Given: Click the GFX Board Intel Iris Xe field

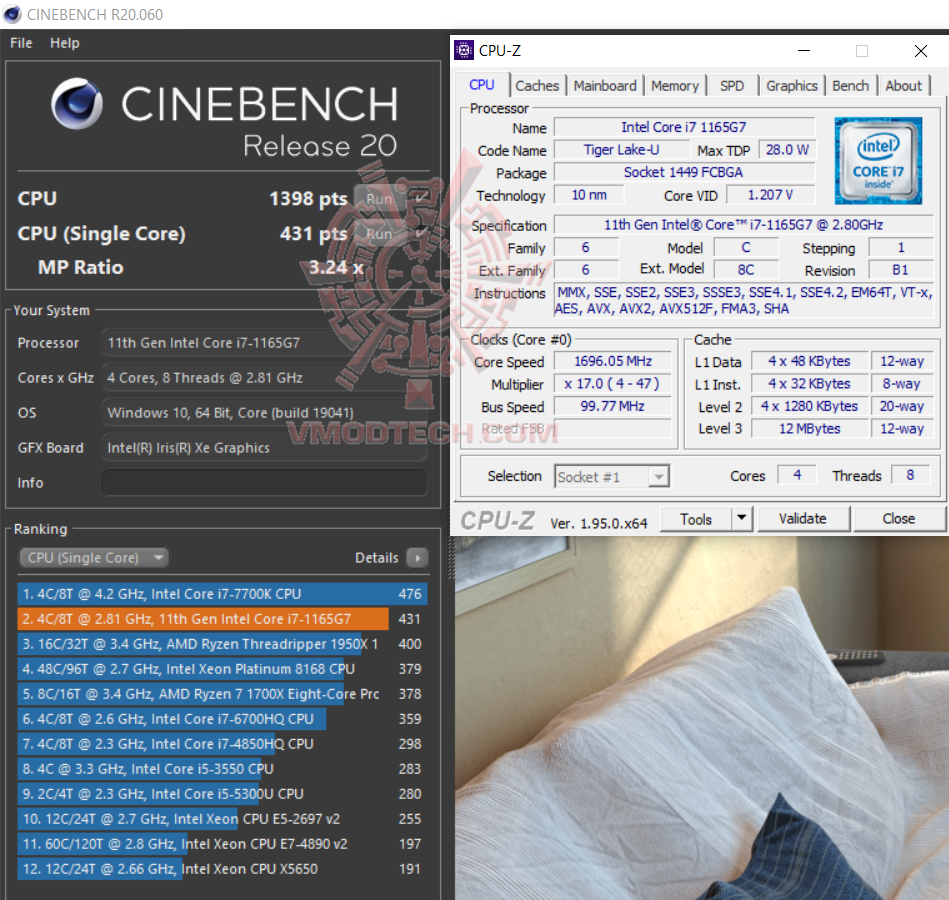Looking at the screenshot, I should click(x=264, y=447).
